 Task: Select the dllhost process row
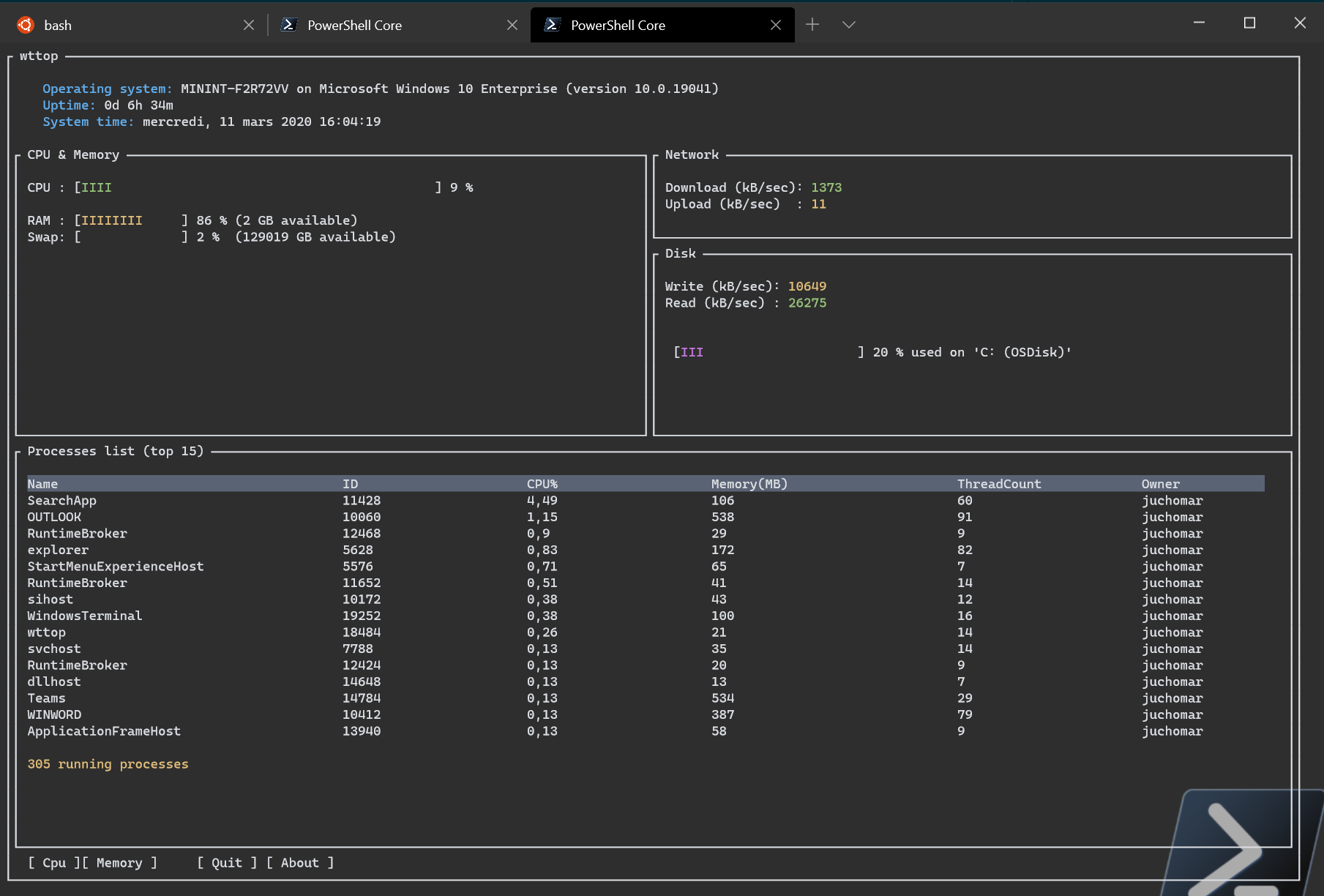click(646, 682)
